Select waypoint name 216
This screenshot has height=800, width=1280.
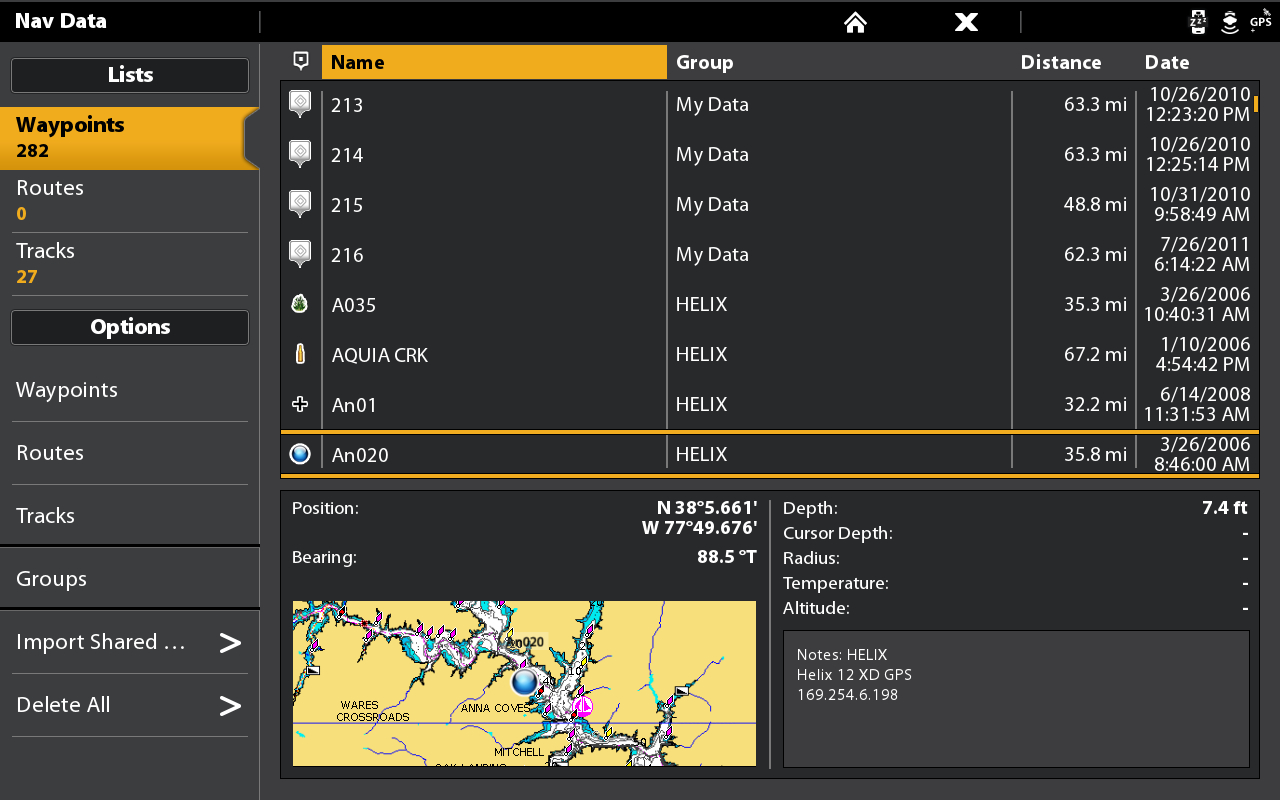(x=347, y=255)
